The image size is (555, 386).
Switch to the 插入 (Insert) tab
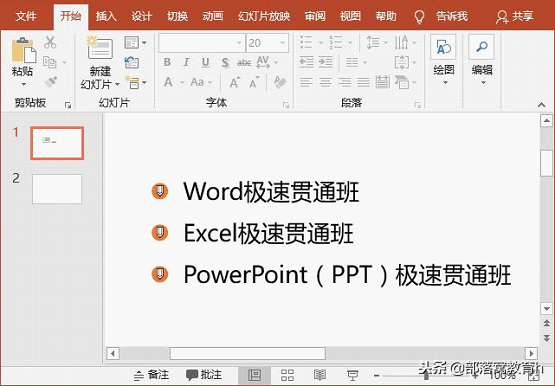coord(106,16)
